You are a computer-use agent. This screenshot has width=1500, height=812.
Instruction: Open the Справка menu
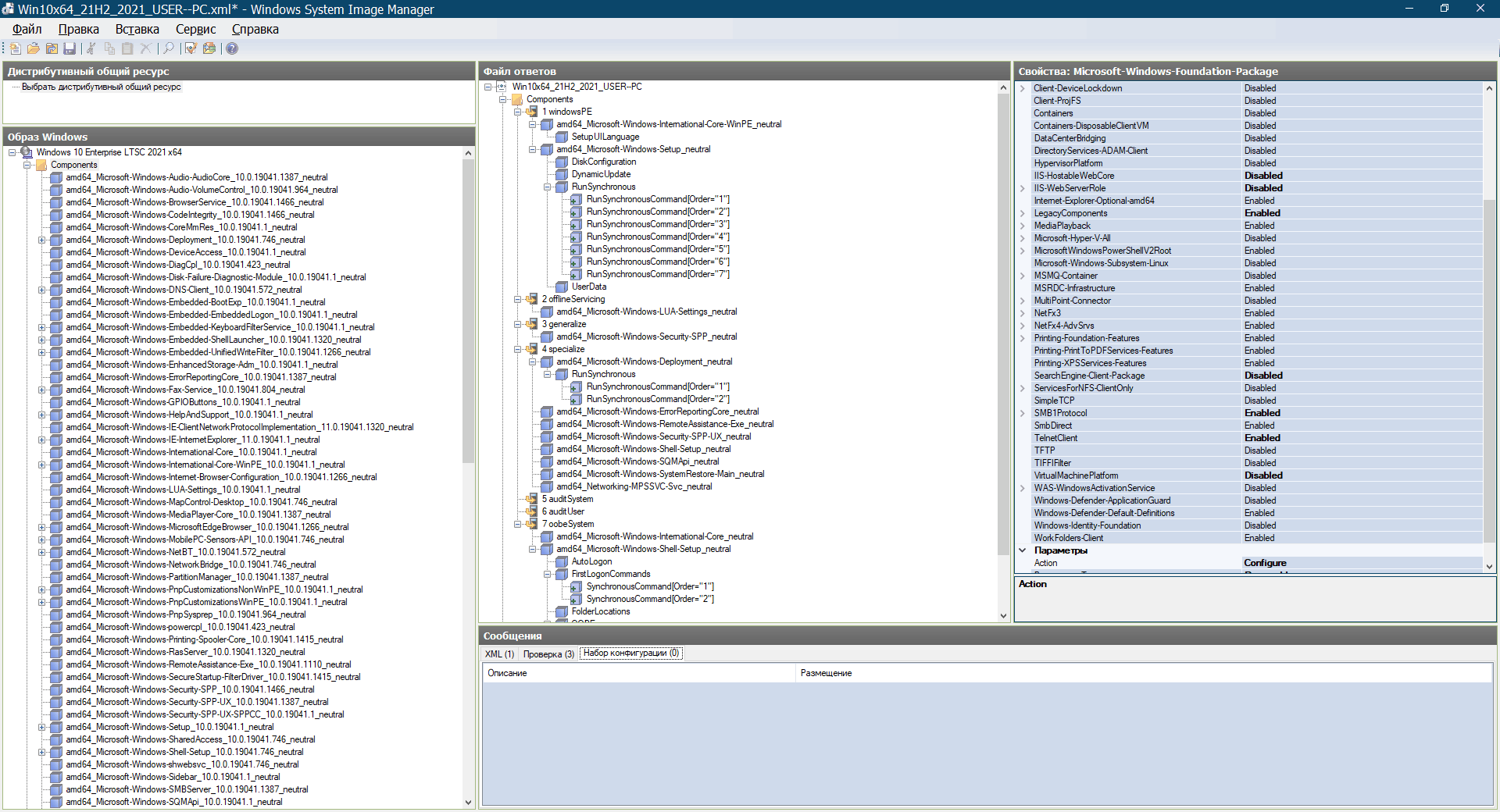(255, 29)
